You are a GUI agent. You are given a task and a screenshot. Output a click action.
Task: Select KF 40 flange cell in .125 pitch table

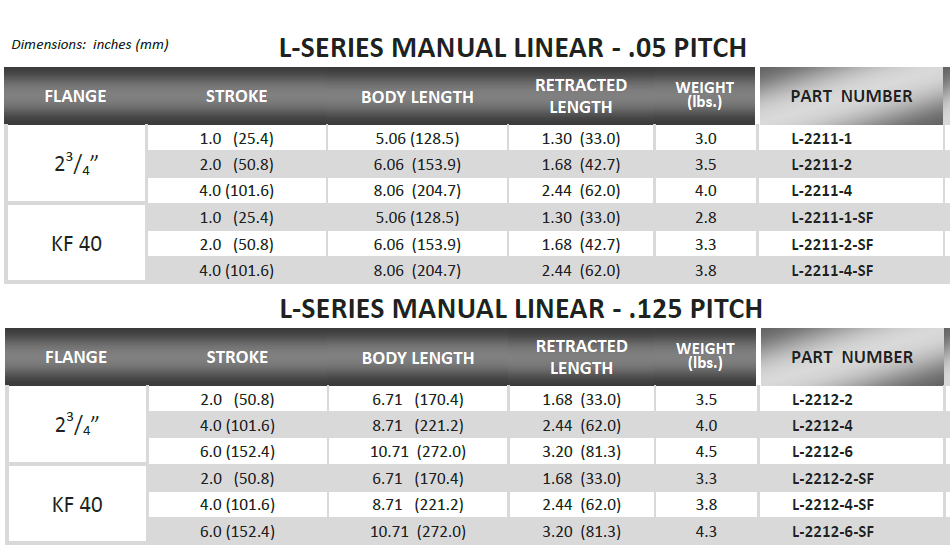click(x=77, y=505)
